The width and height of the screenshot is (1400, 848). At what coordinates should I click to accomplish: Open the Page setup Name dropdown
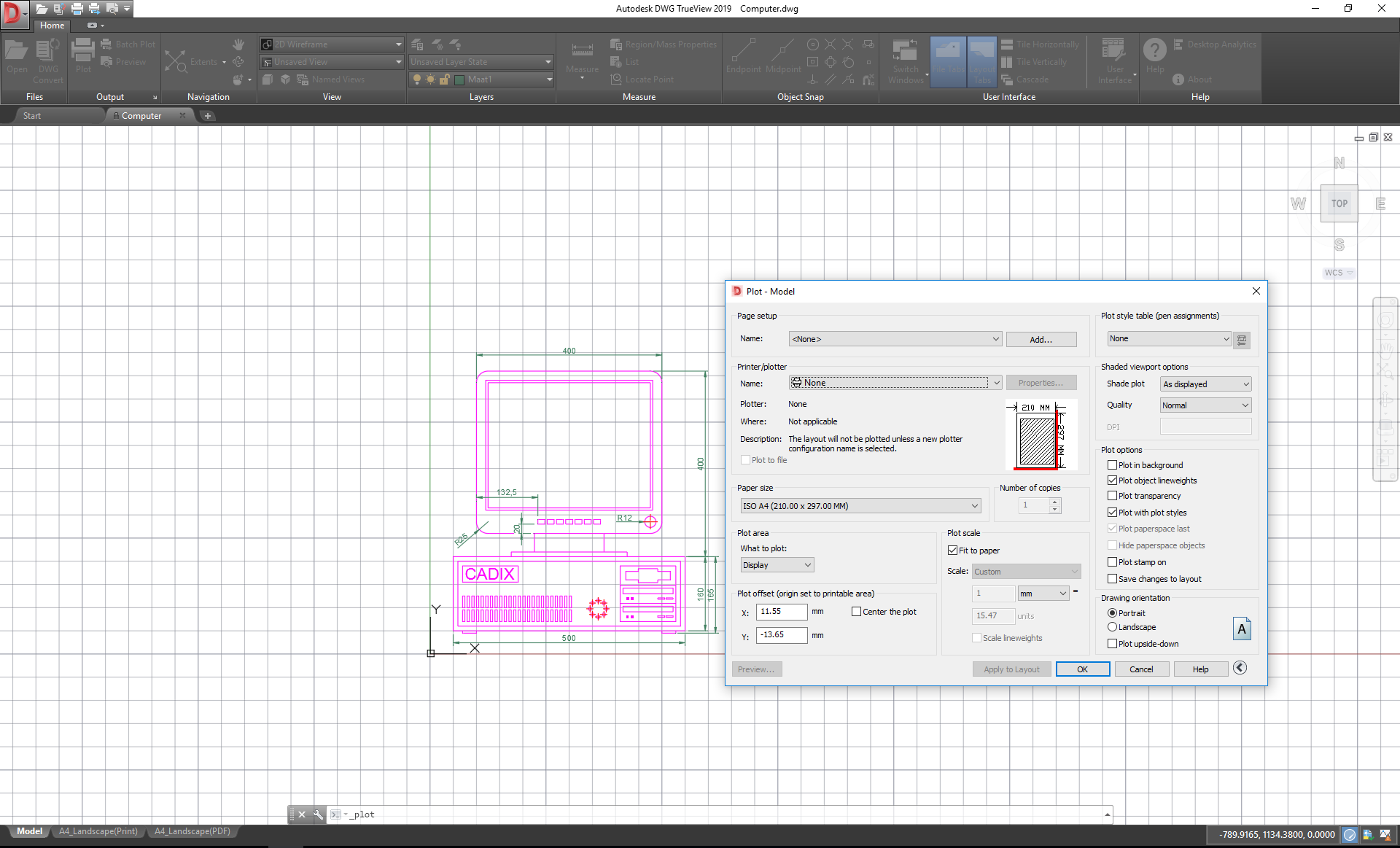point(895,339)
